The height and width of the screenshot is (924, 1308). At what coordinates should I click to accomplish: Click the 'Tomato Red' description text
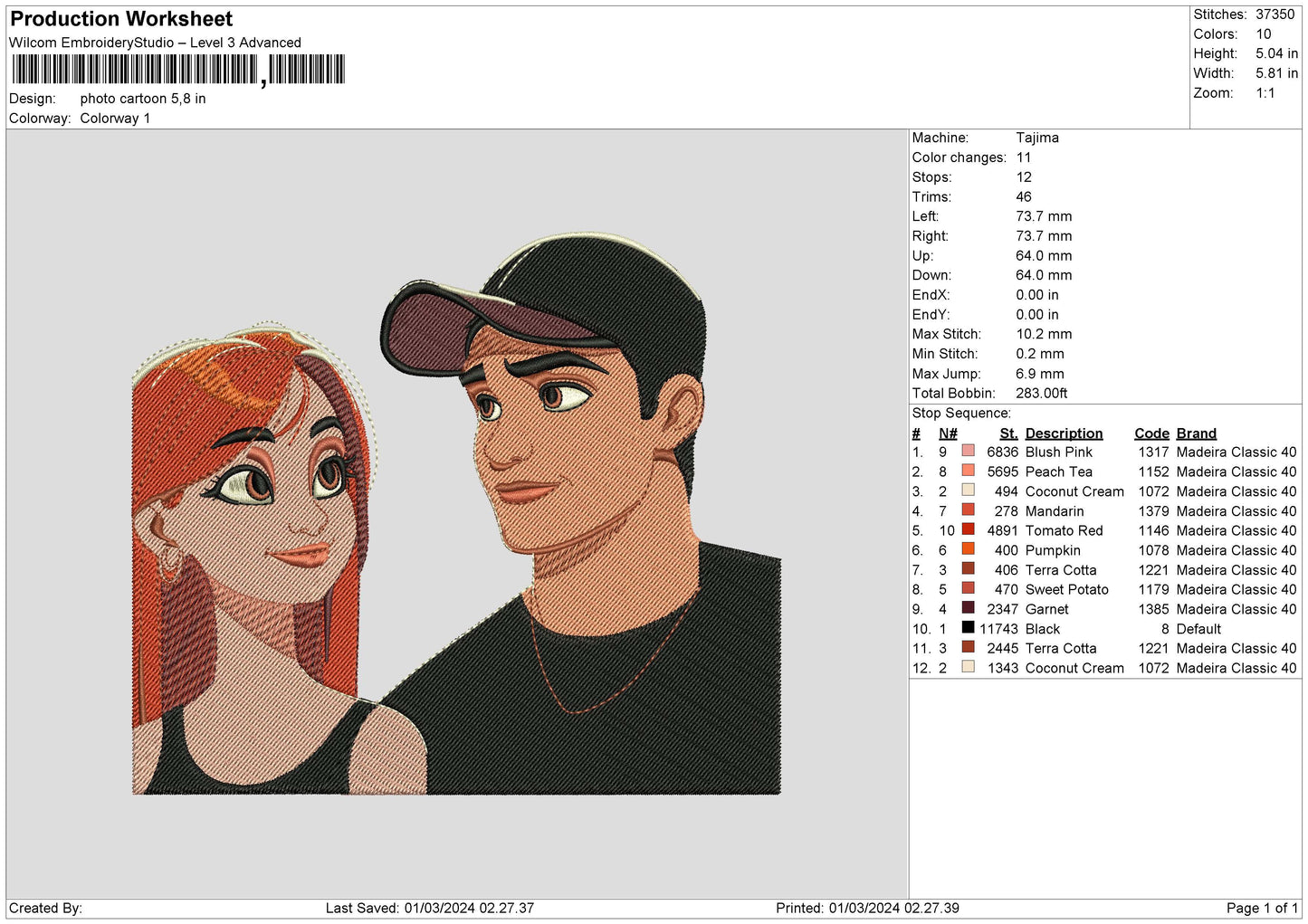[x=1065, y=530]
